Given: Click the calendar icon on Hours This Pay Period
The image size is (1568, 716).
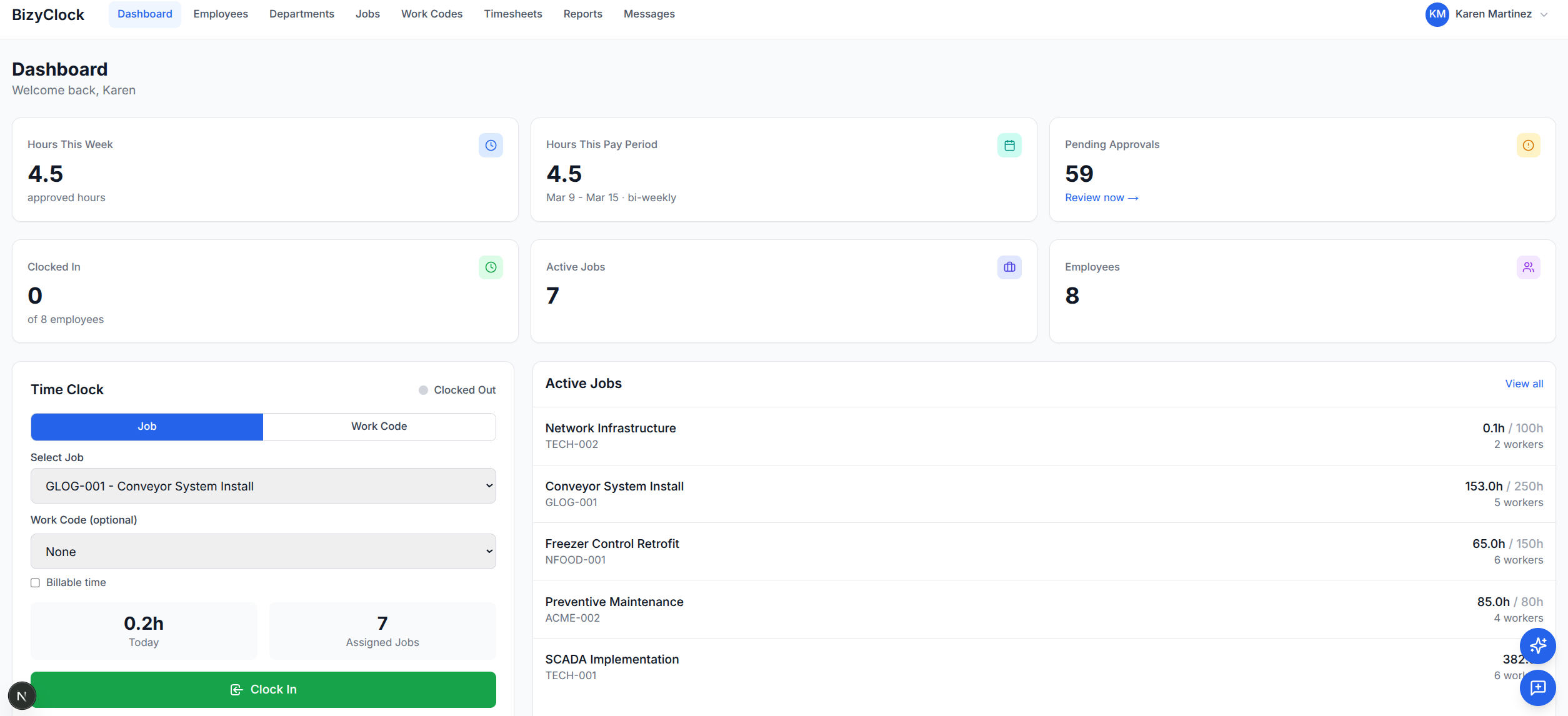Looking at the screenshot, I should point(1009,145).
